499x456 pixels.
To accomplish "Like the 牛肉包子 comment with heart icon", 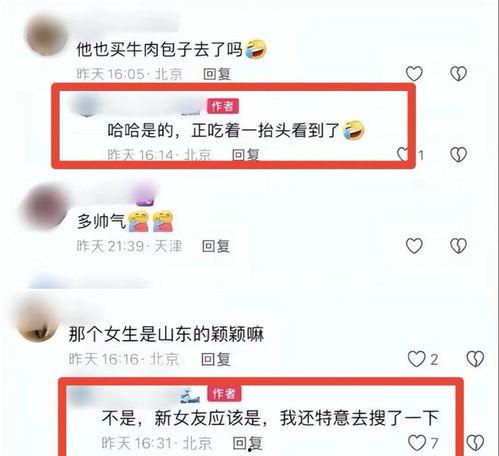I will pos(414,73).
